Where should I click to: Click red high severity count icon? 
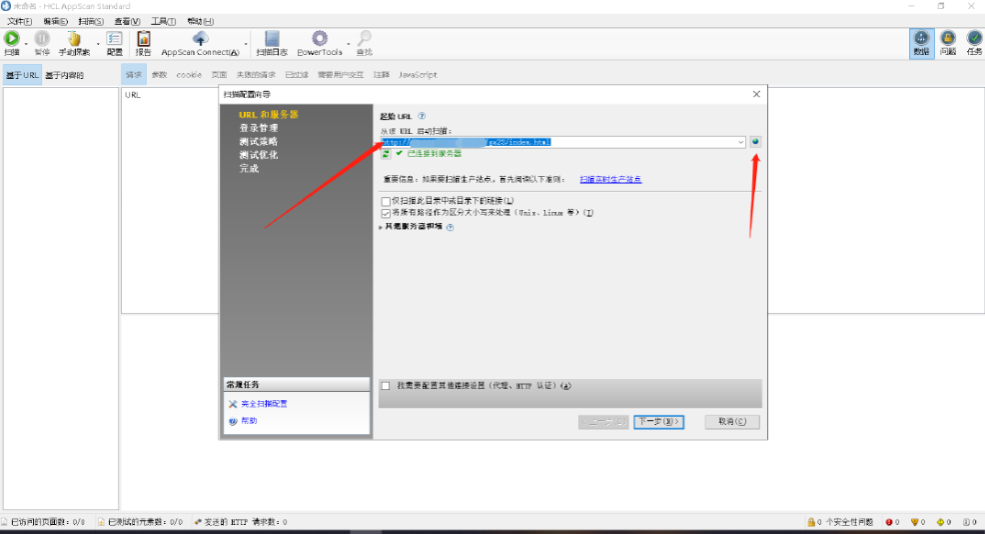889,522
